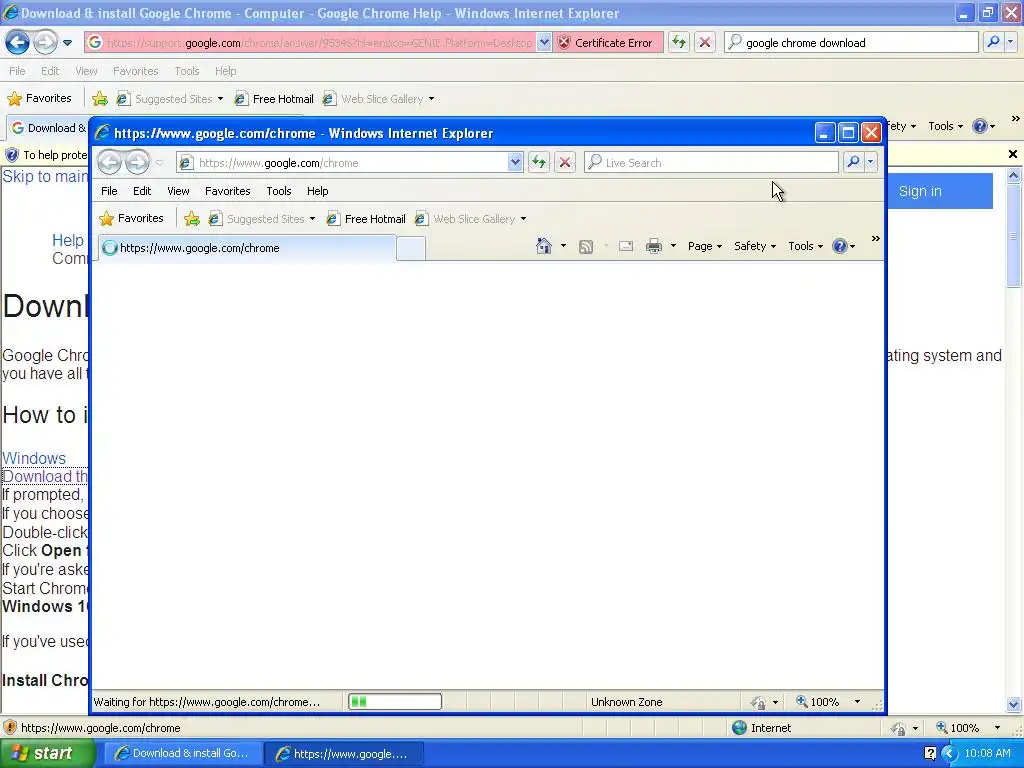1024x768 pixels.
Task: Open the address bar dropdown in the front window
Action: click(x=515, y=162)
